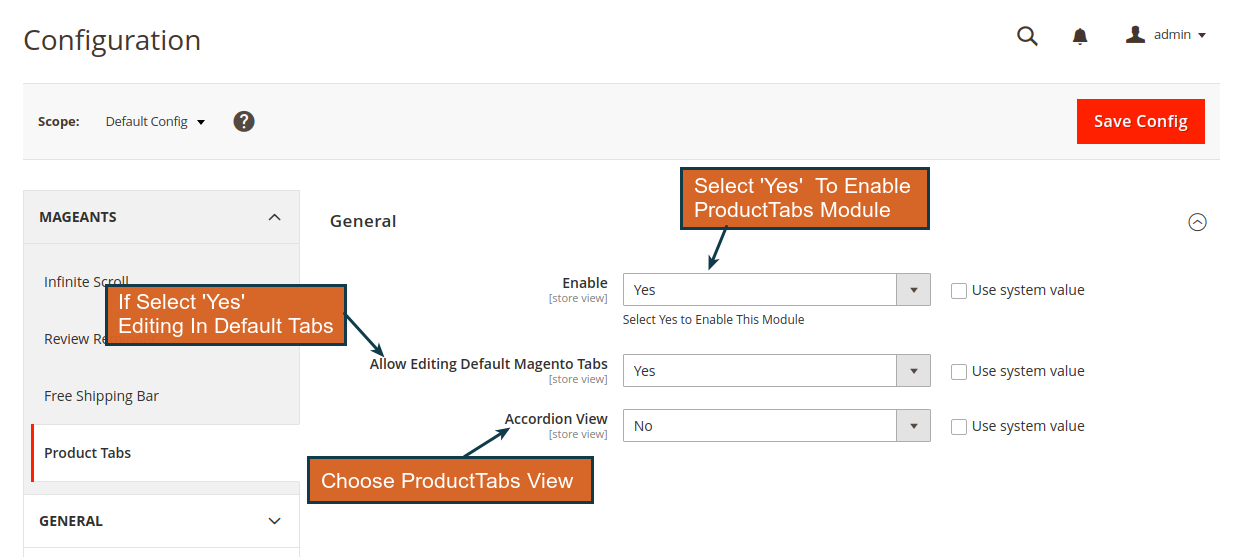
Task: Check Use system value for Allow Editing
Action: tap(959, 372)
